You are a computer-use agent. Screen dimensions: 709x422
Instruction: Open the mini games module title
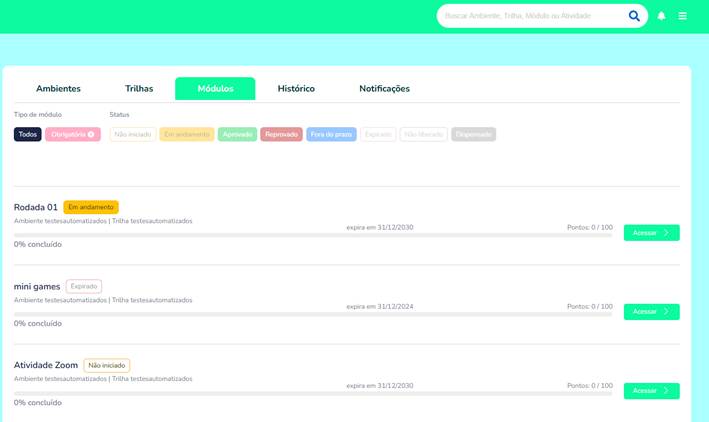click(x=37, y=286)
